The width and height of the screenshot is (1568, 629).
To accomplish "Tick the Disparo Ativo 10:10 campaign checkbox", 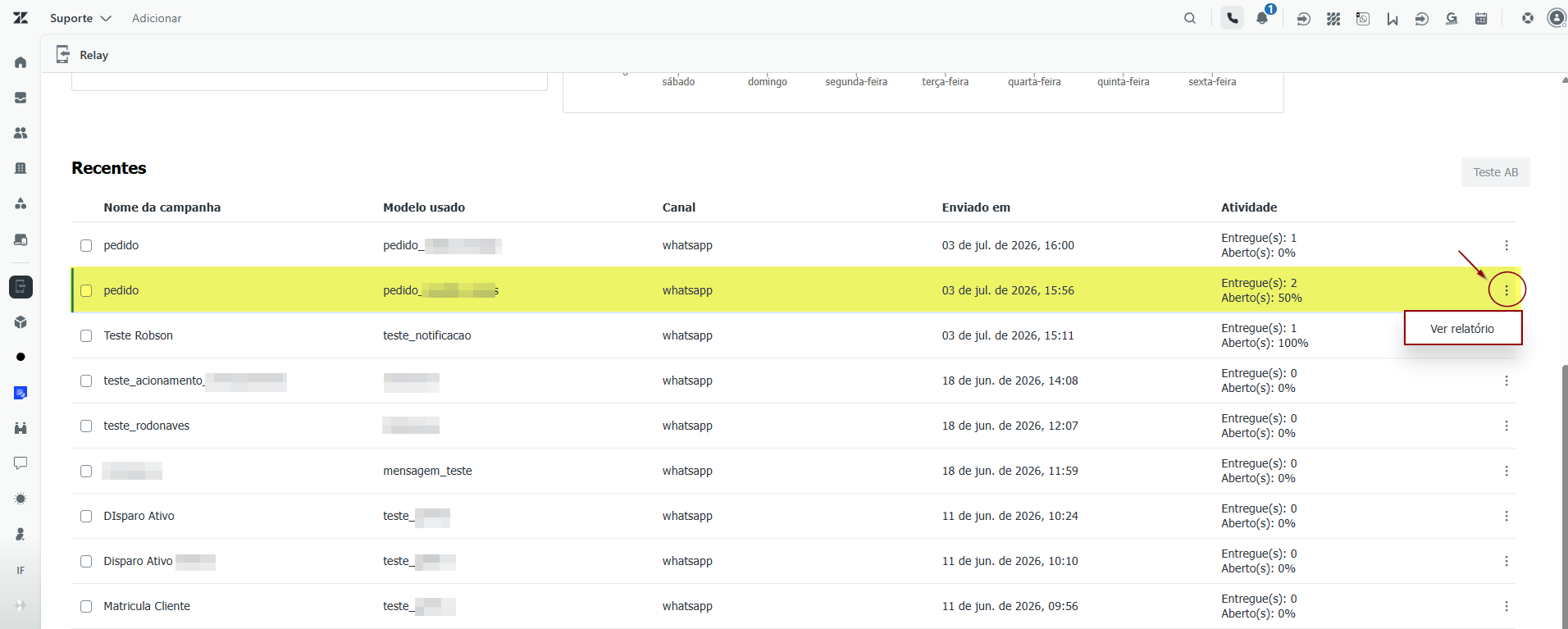I will point(86,561).
